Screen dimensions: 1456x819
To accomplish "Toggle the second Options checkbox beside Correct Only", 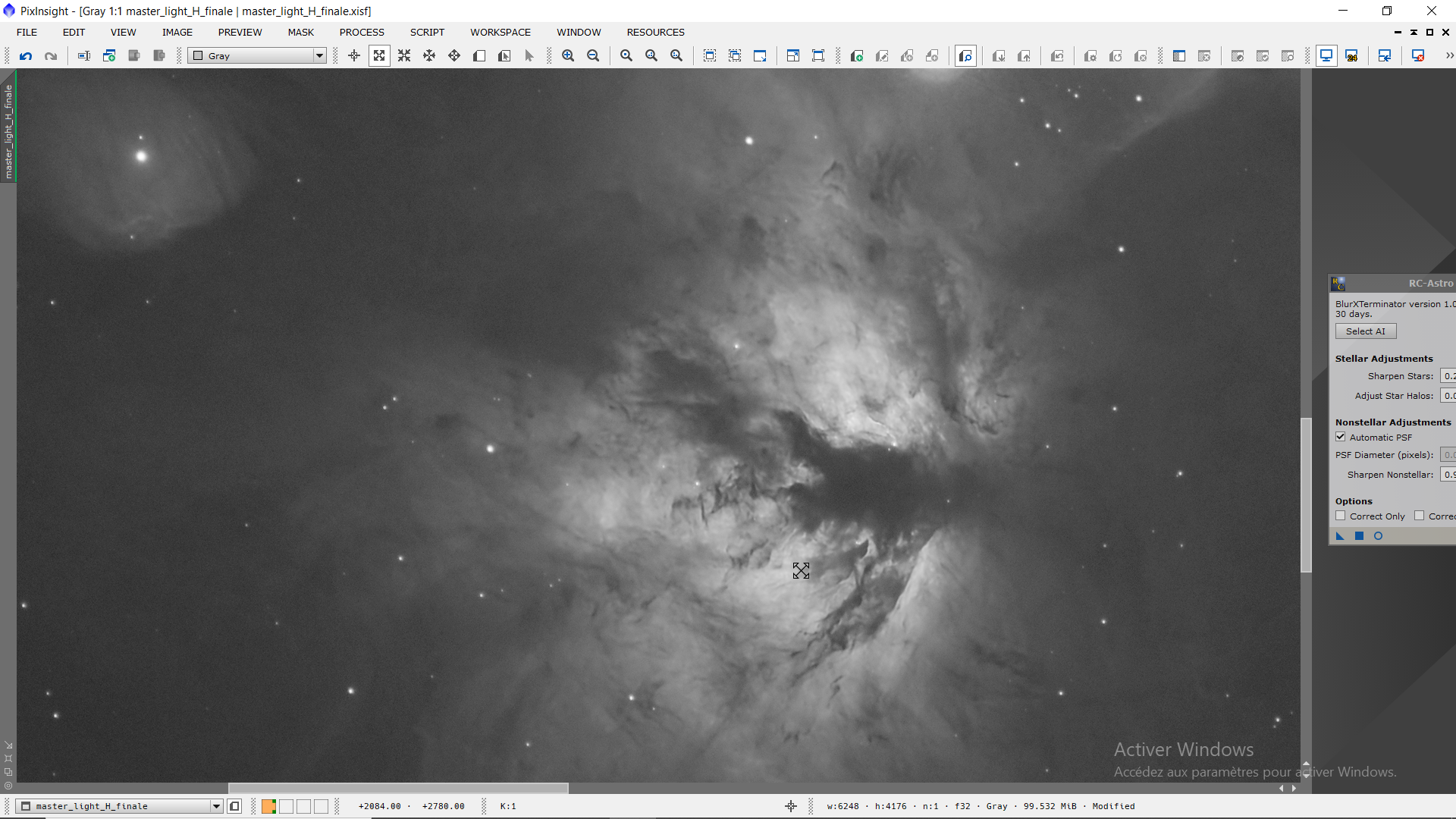I will click(x=1419, y=516).
